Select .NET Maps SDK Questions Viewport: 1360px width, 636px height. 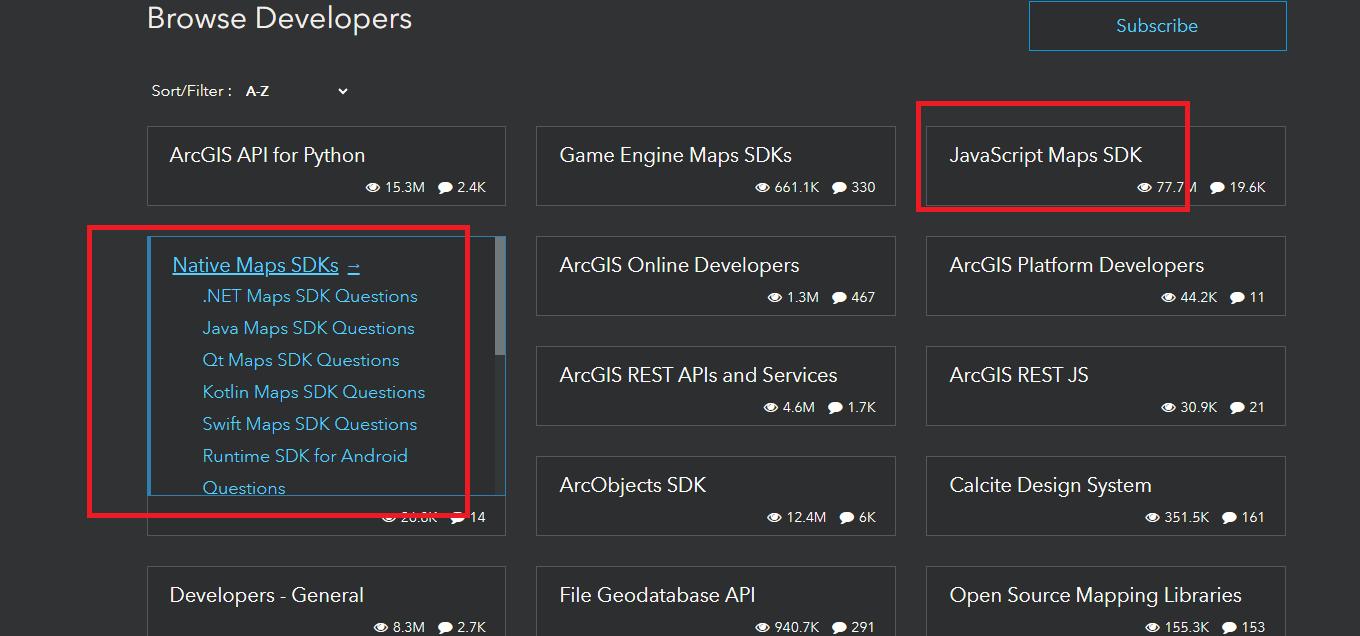coord(310,296)
